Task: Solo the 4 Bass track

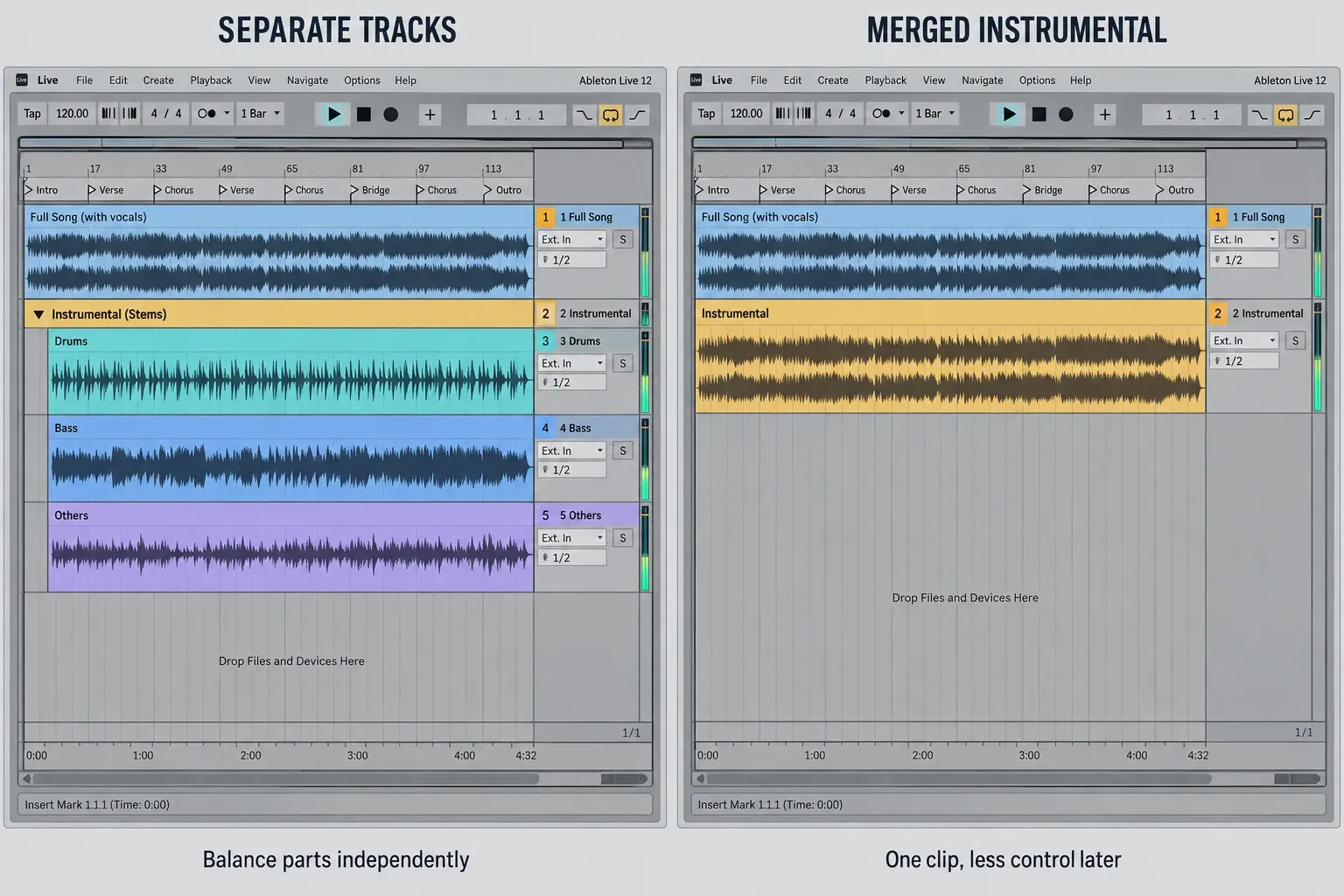Action: click(623, 451)
